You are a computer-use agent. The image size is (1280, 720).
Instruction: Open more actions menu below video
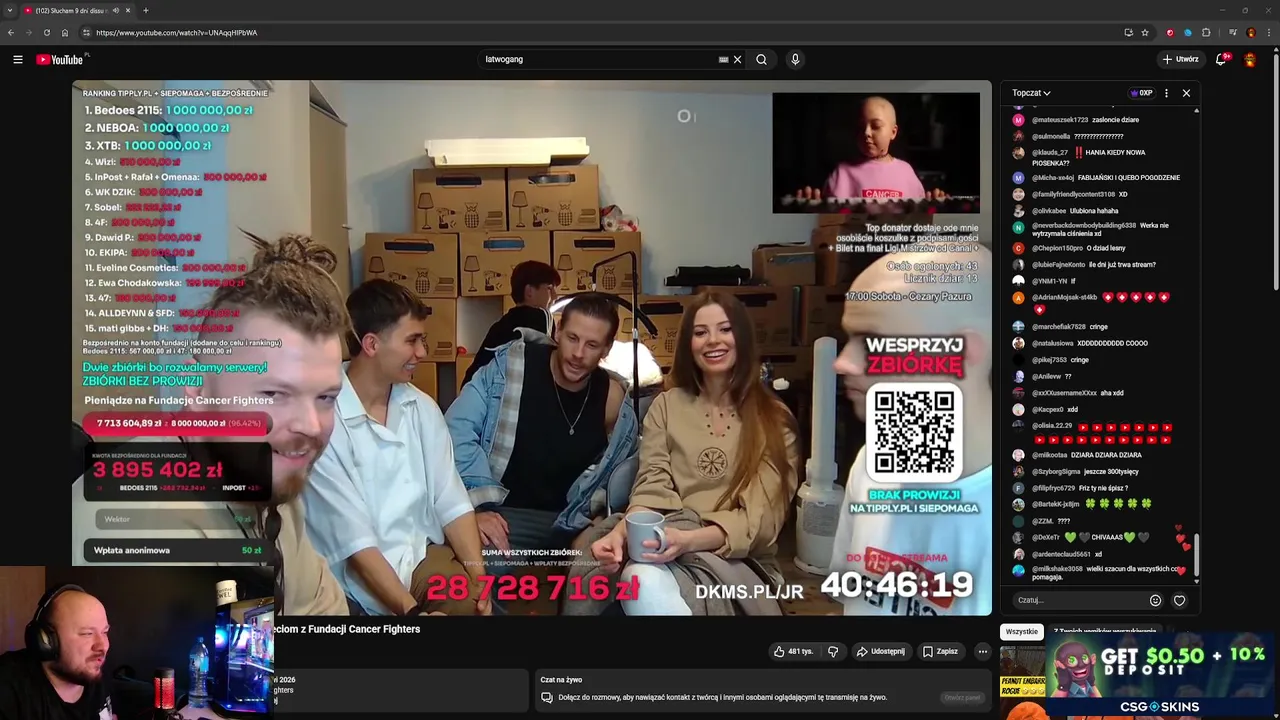(x=982, y=651)
